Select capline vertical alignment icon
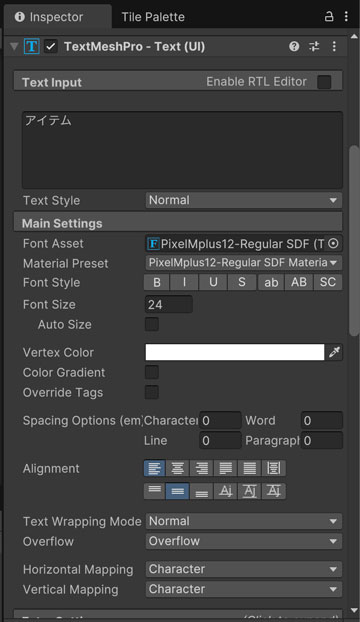 click(274, 491)
